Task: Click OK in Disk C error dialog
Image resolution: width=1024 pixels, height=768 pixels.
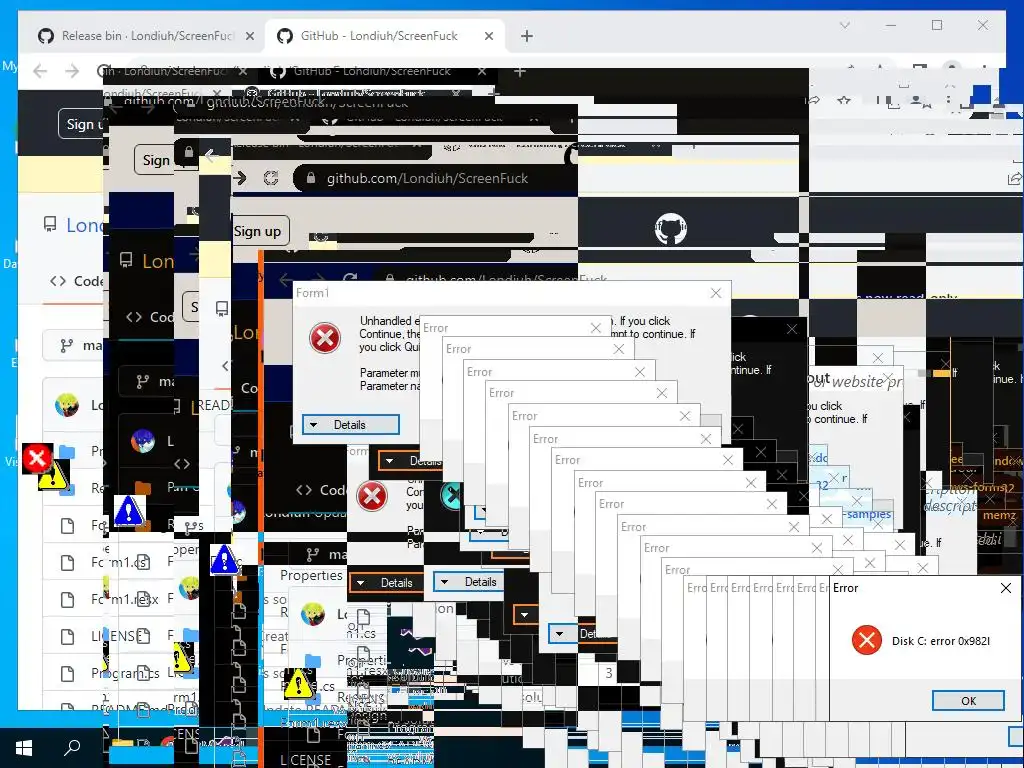Action: click(x=968, y=701)
